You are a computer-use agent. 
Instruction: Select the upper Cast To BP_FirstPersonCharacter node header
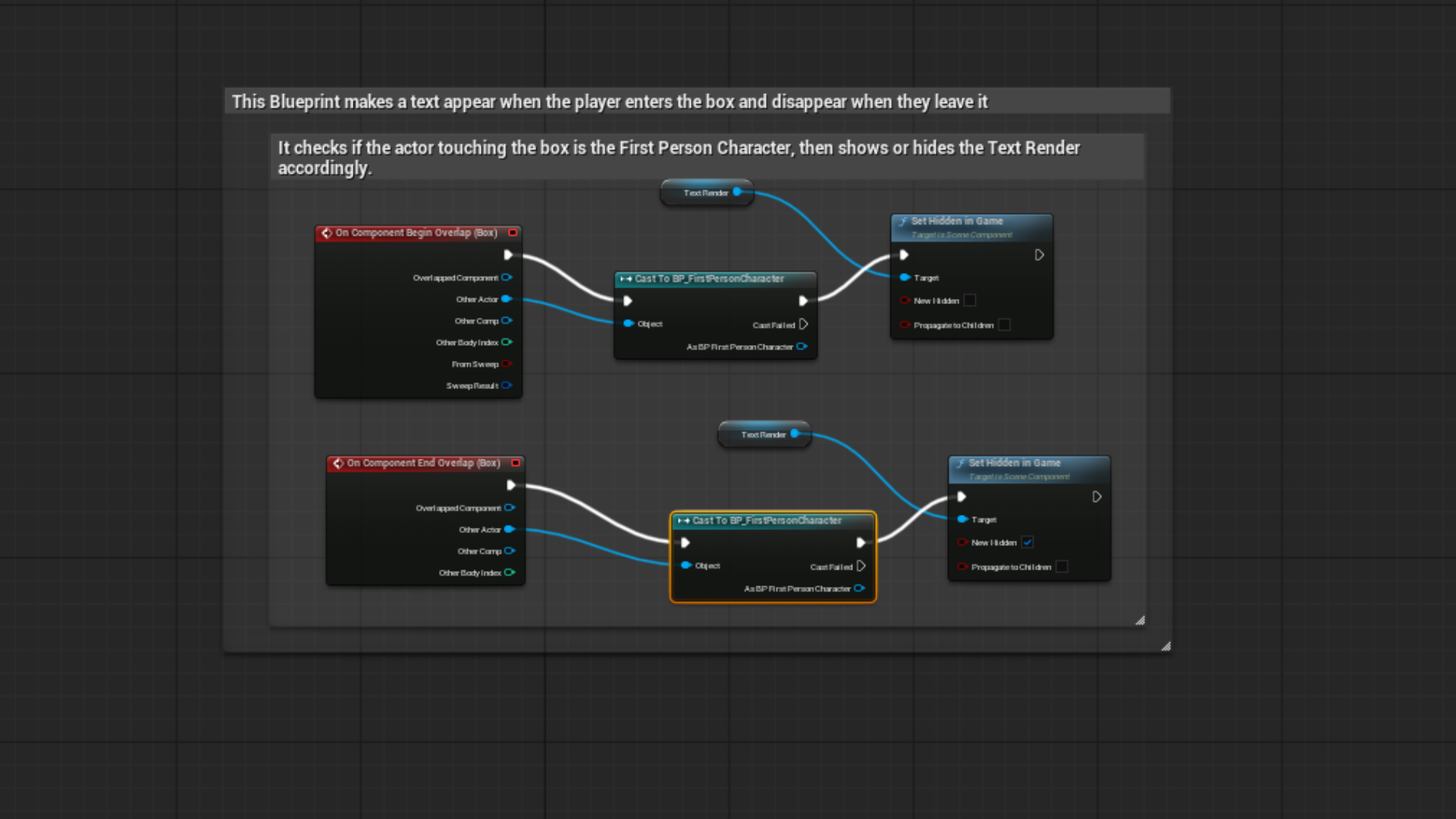(709, 278)
